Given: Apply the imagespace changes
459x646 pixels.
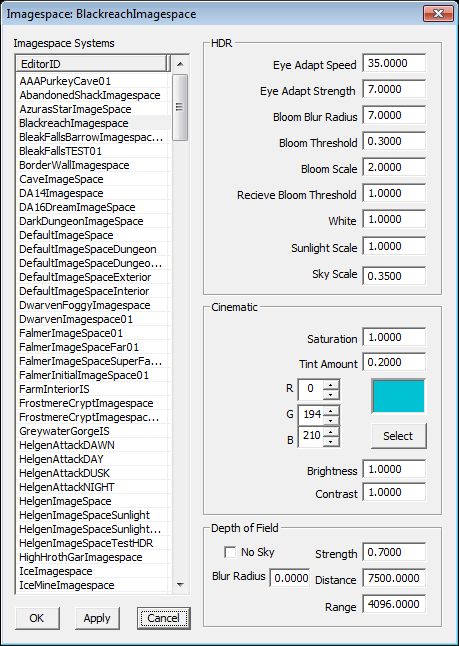Looking at the screenshot, I should tap(97, 618).
